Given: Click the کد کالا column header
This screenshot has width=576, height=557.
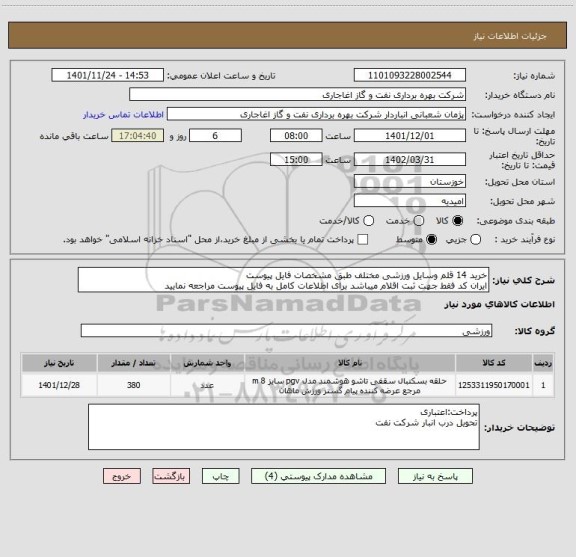Looking at the screenshot, I should coord(494,363).
